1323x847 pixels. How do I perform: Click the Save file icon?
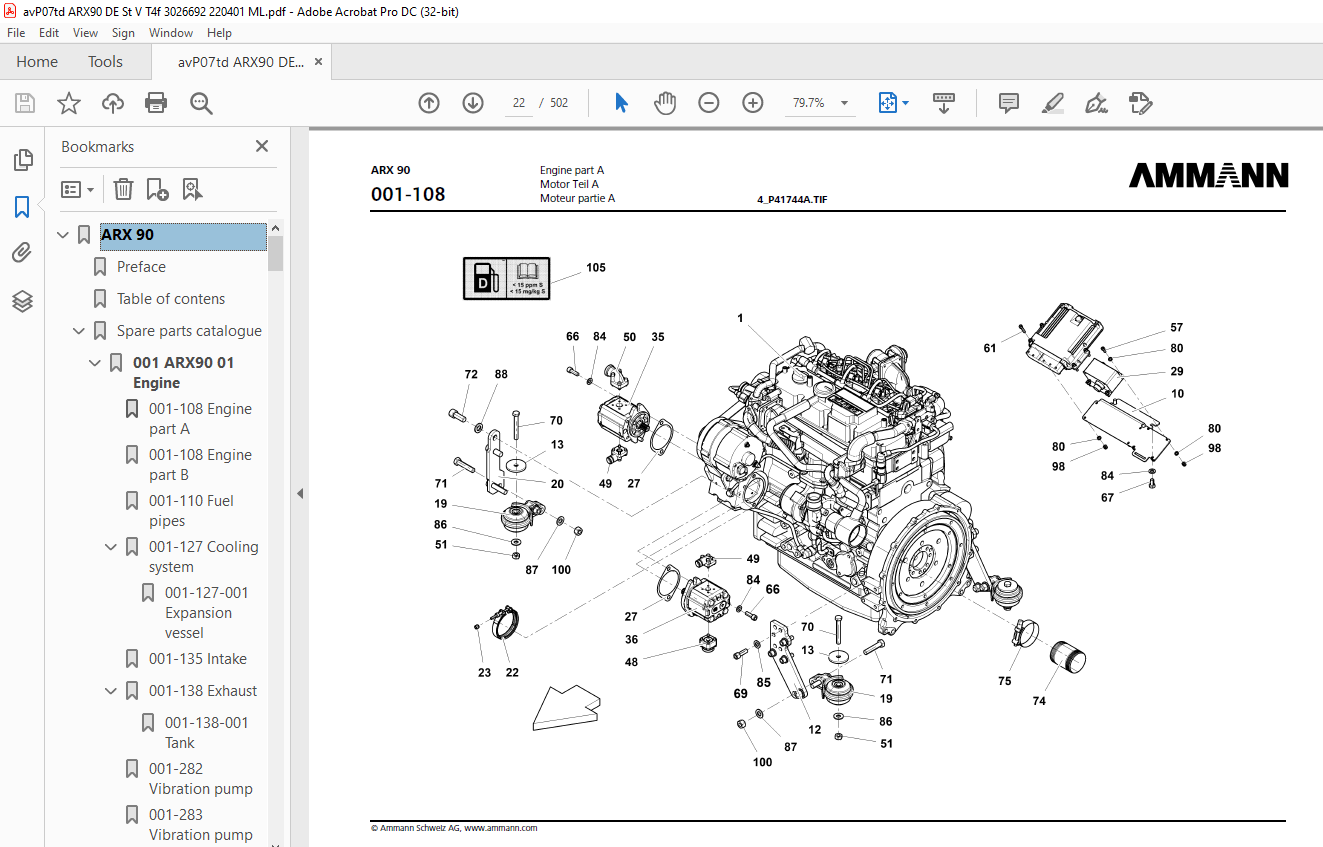[x=25, y=103]
